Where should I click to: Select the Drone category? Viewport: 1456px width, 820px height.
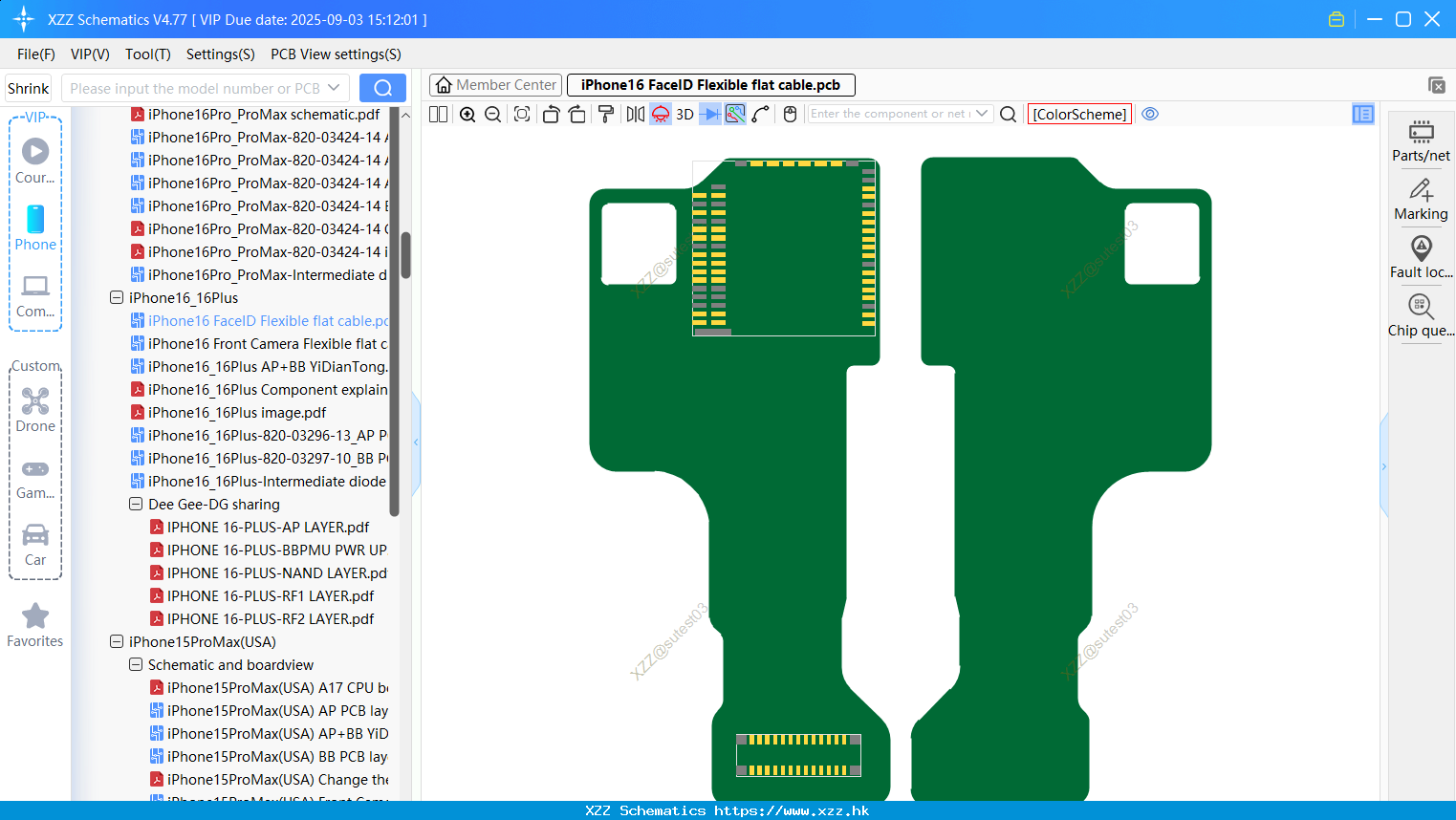tap(35, 410)
